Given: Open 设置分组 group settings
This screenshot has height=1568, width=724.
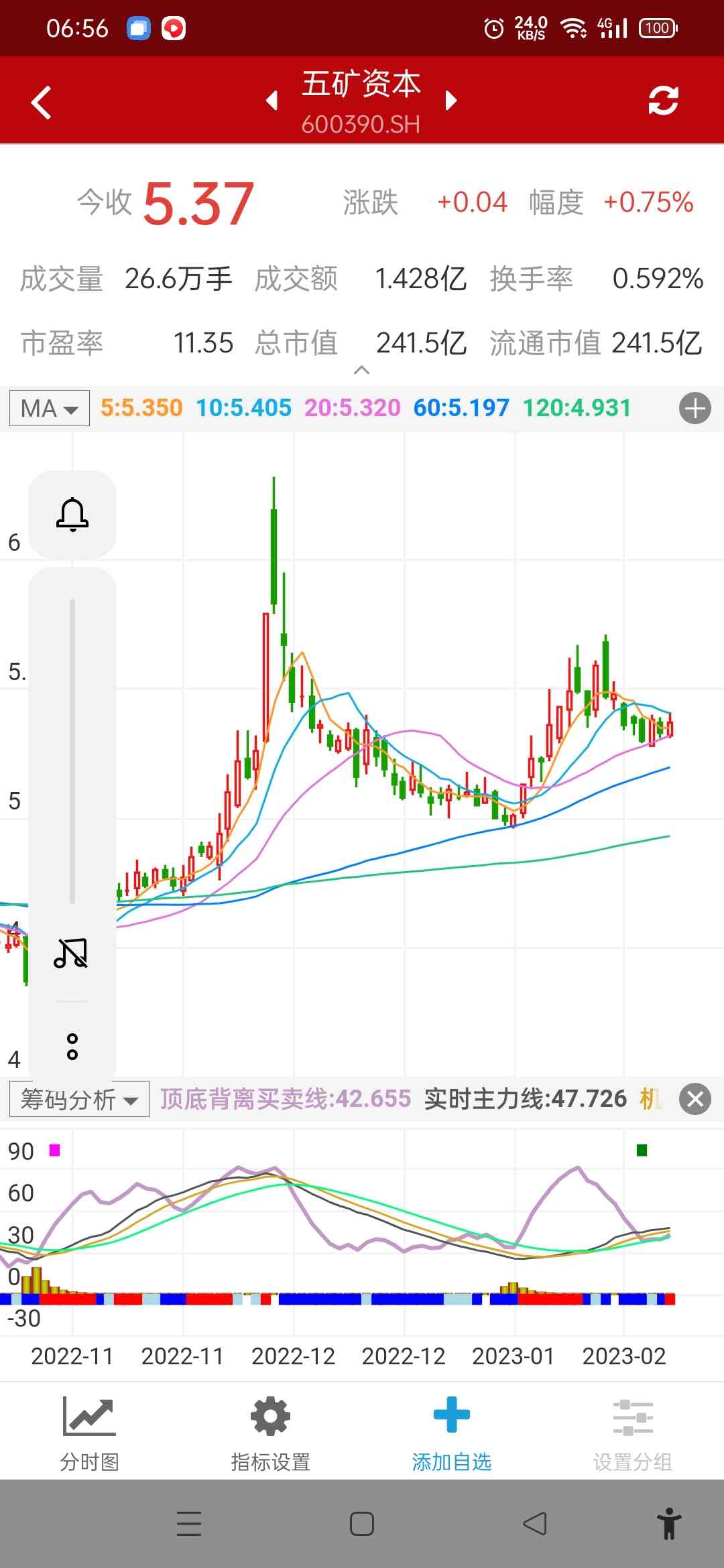Looking at the screenshot, I should (x=633, y=1434).
